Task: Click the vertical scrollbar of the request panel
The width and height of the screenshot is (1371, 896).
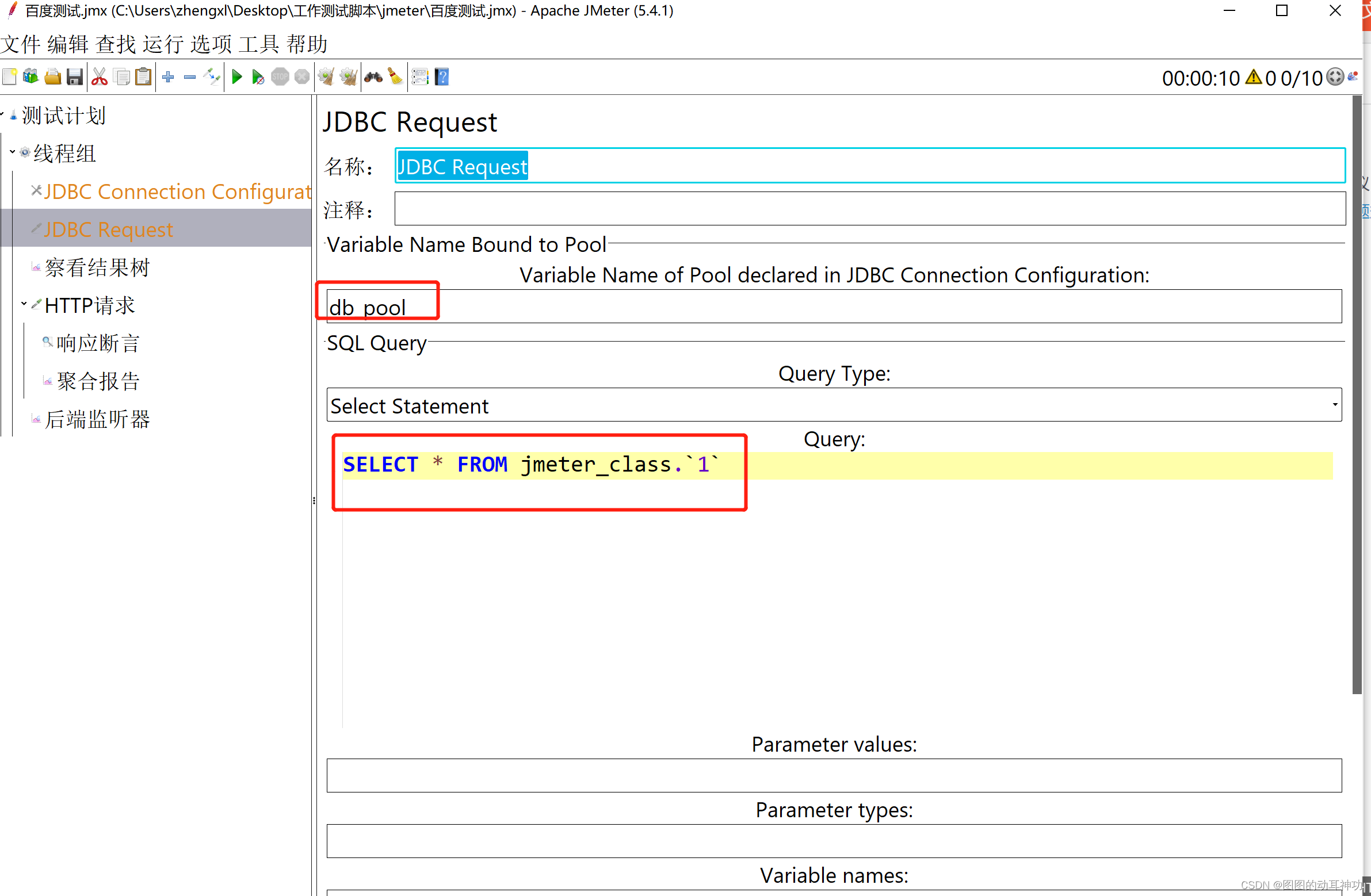Action: (1357, 403)
